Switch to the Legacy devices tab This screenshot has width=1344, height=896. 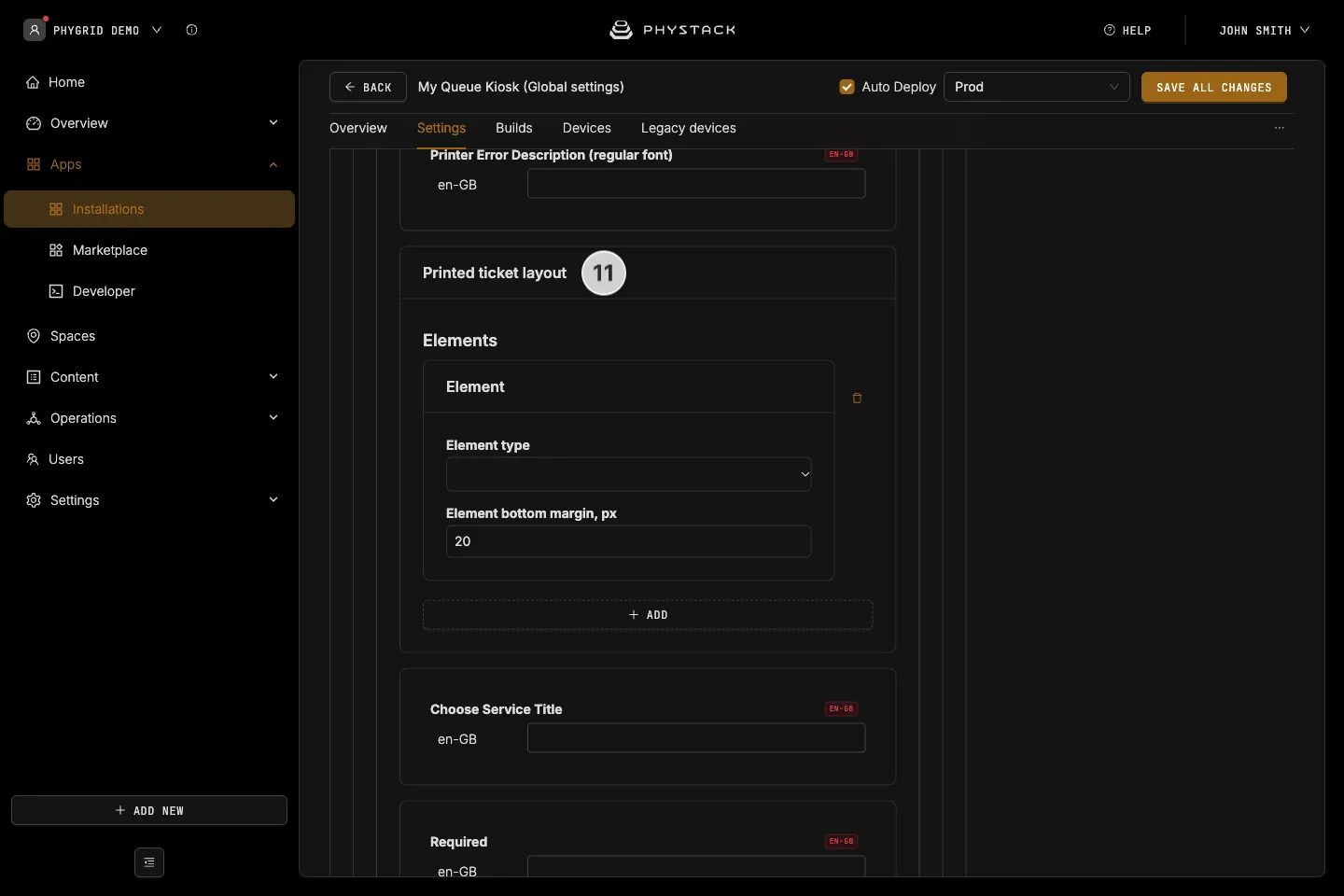coord(689,128)
